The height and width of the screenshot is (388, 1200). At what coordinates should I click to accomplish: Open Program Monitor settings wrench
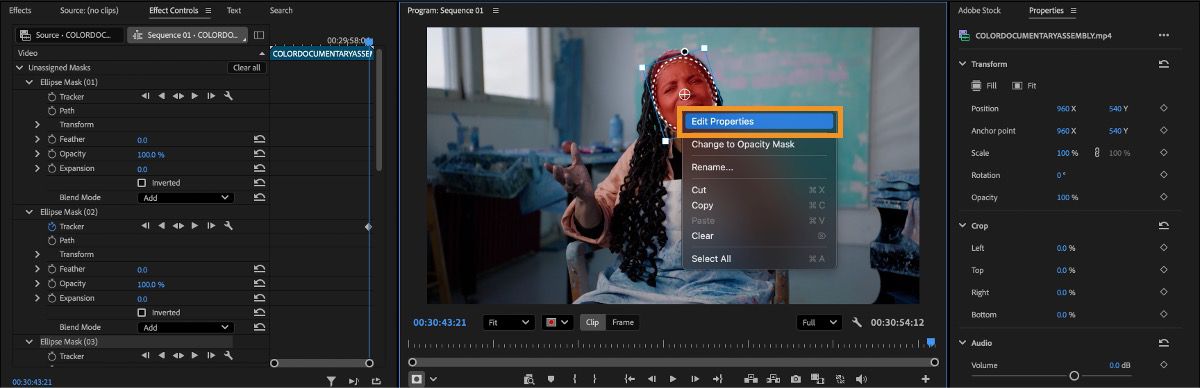pyautogui.click(x=857, y=322)
